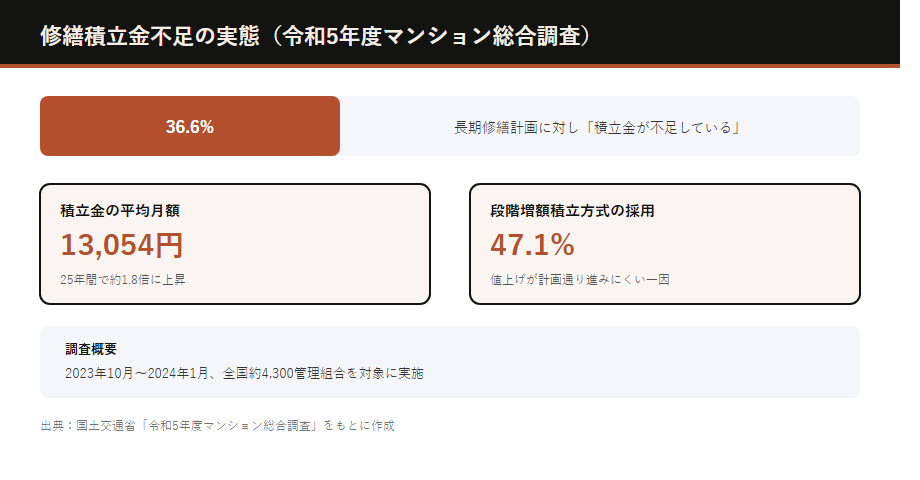Select the title 修繕積立金不足の実態
Image resolution: width=920 pixels, height=480 pixels.
[150, 36]
